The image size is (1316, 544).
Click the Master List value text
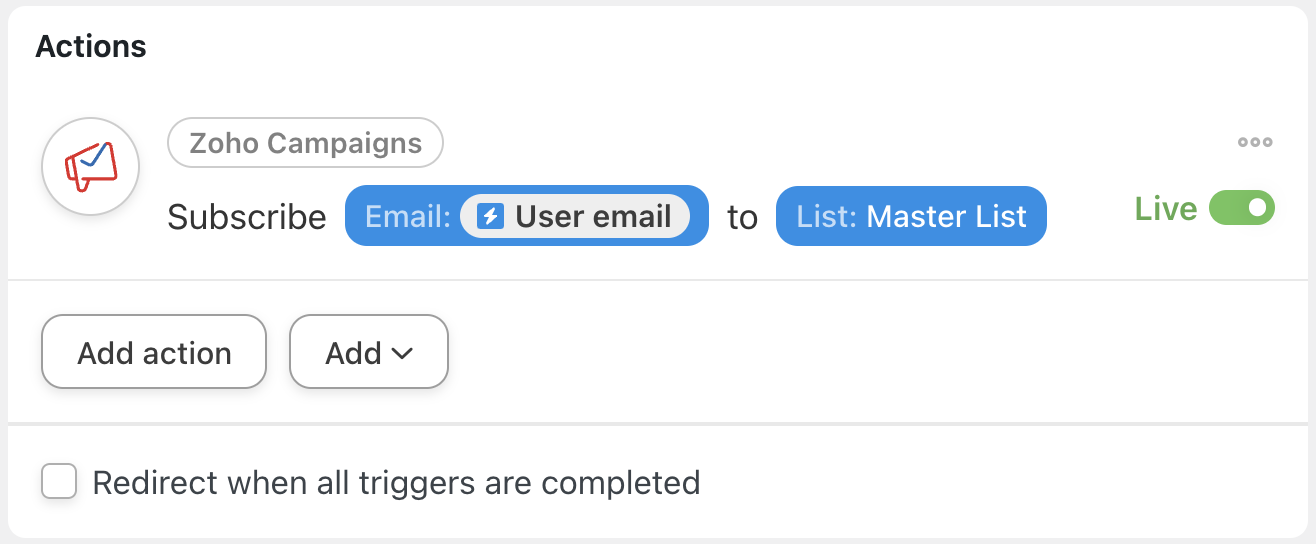coord(947,216)
